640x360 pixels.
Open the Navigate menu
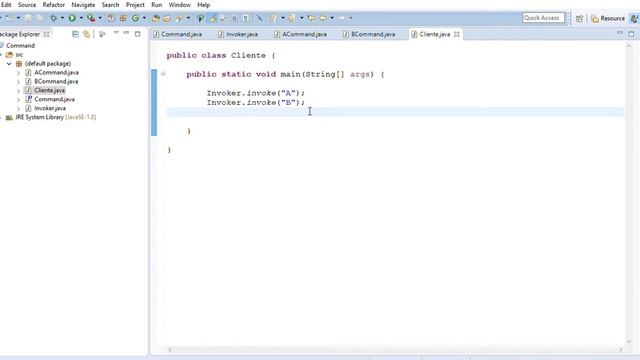tap(83, 5)
